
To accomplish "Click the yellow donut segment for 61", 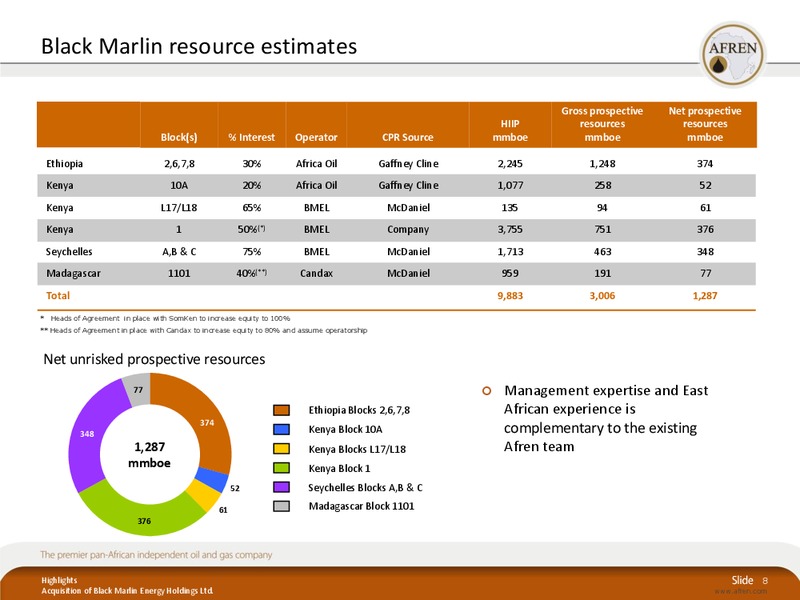I will point(204,494).
